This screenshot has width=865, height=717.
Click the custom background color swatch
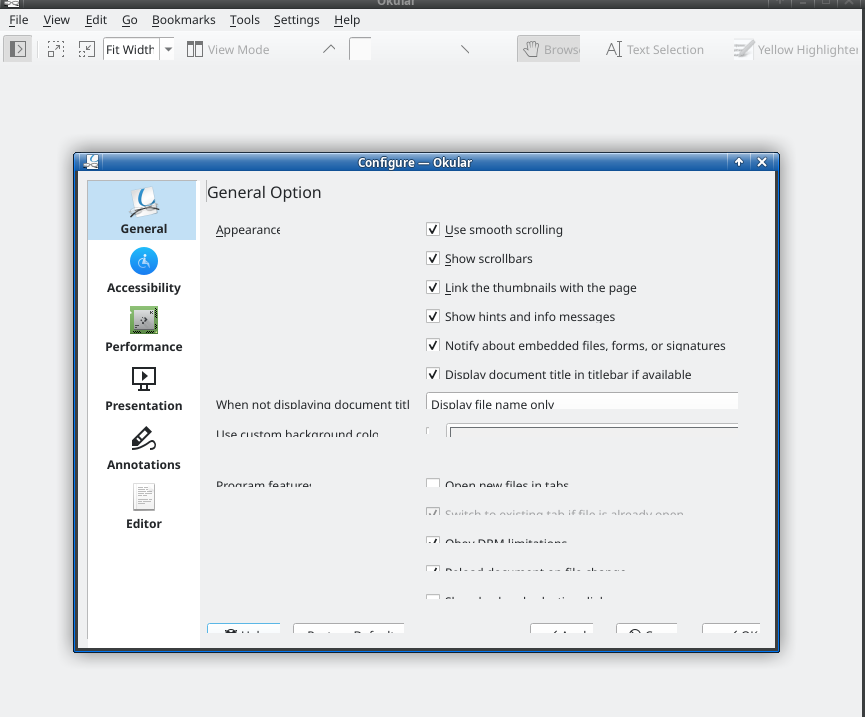pyautogui.click(x=593, y=432)
